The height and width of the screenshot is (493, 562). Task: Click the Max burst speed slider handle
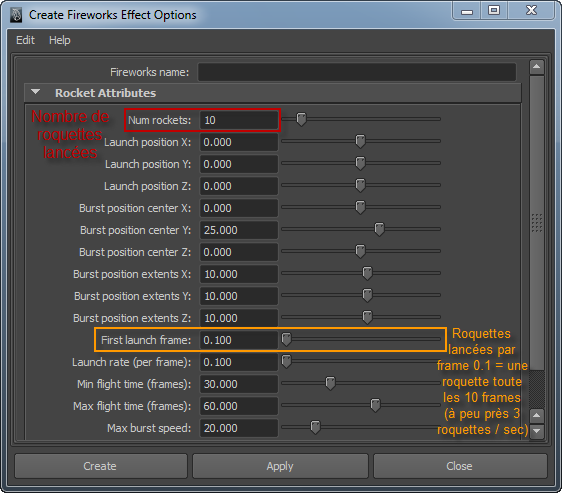[x=315, y=427]
